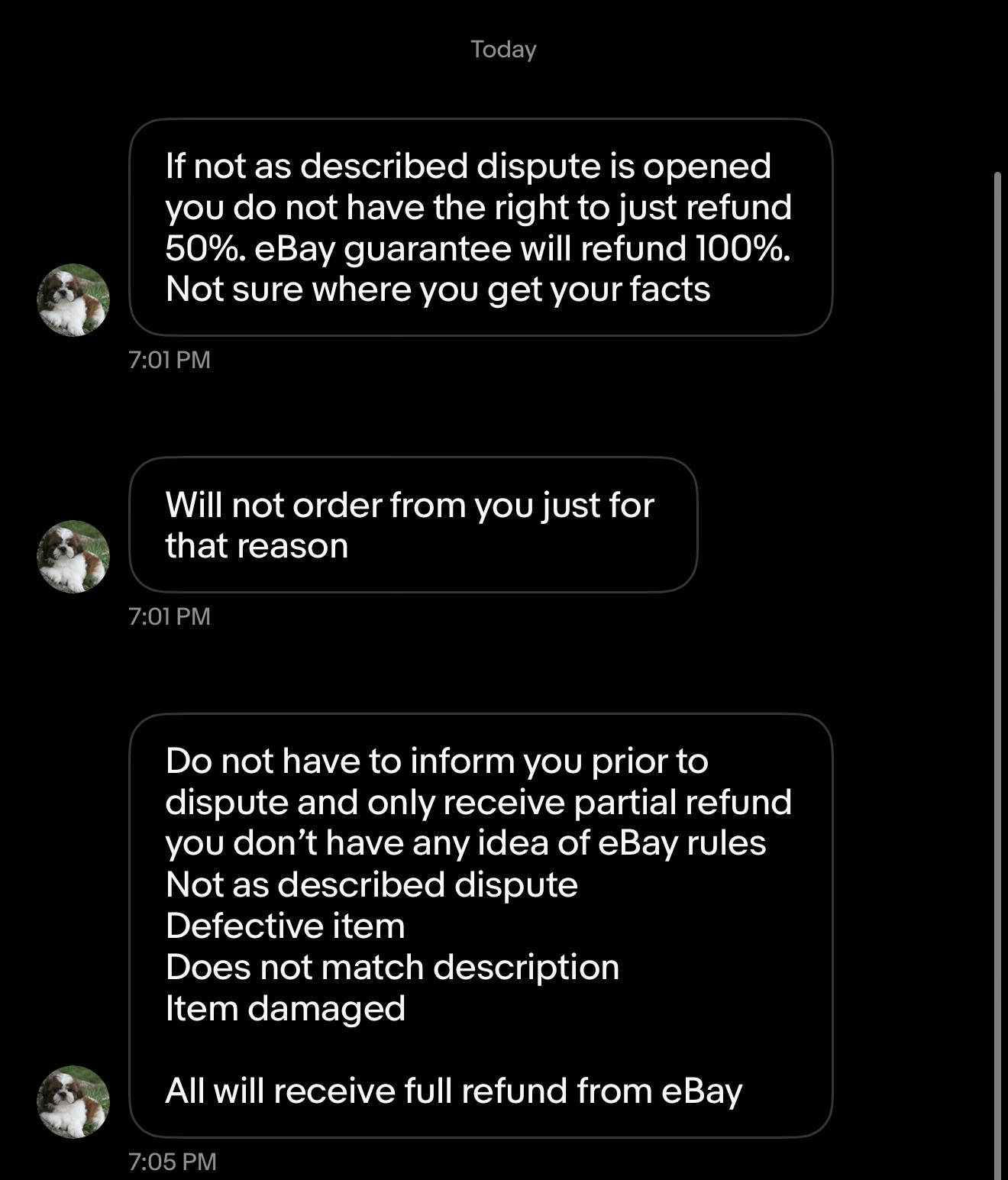The width and height of the screenshot is (1008, 1180).
Task: Open the dog avatar beside "Will not order" message
Action: [x=73, y=556]
